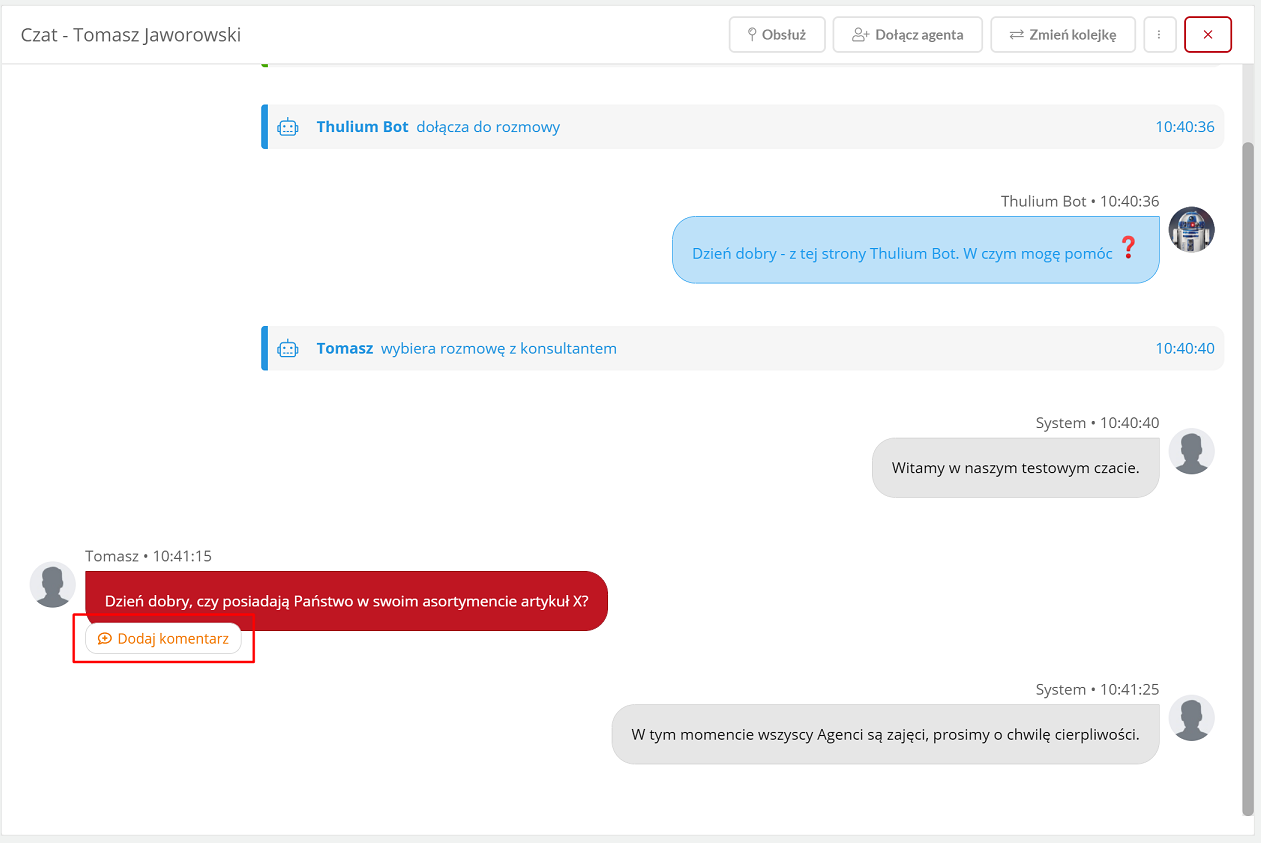Viewport: 1261px width, 843px height.
Task: Click the System • 10:41:25 message header
Action: tap(1097, 690)
